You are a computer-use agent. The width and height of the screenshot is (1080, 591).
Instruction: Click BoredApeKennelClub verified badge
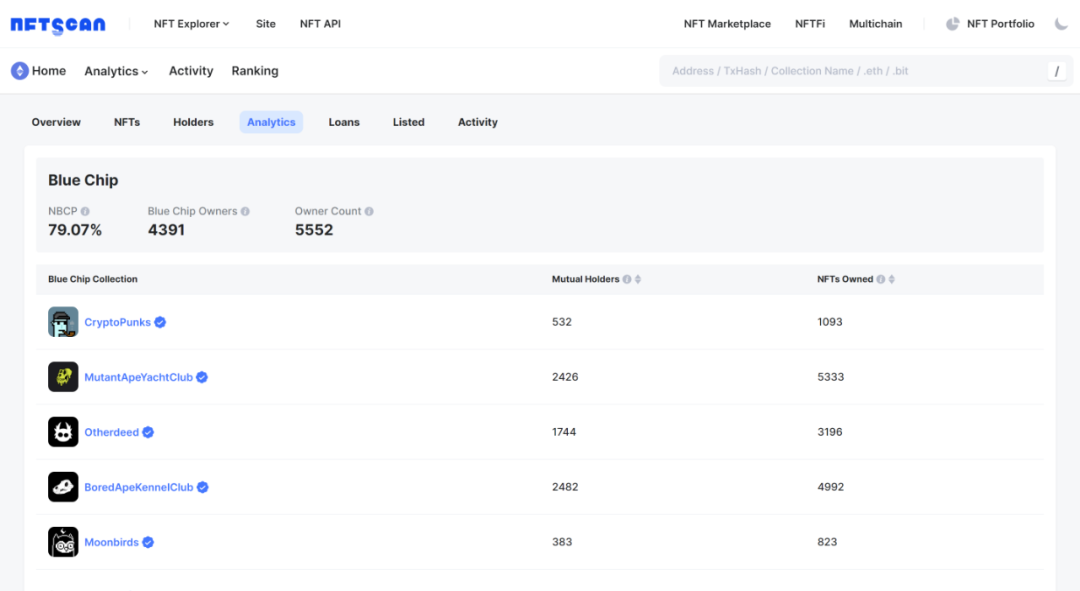pos(202,488)
